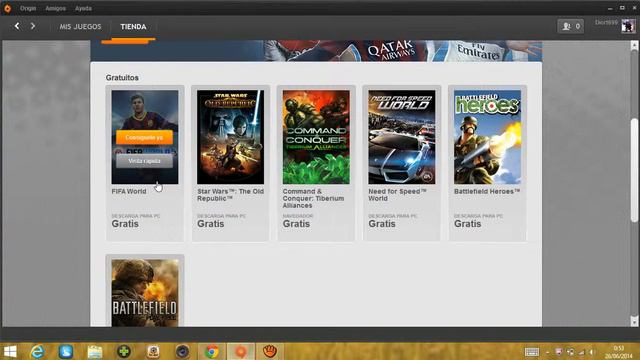Click the Gratuitos section heading

pos(122,78)
